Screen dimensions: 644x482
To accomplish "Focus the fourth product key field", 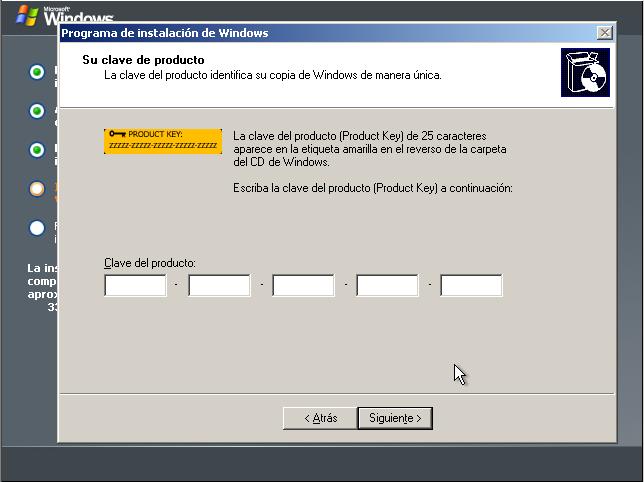I will click(387, 286).
